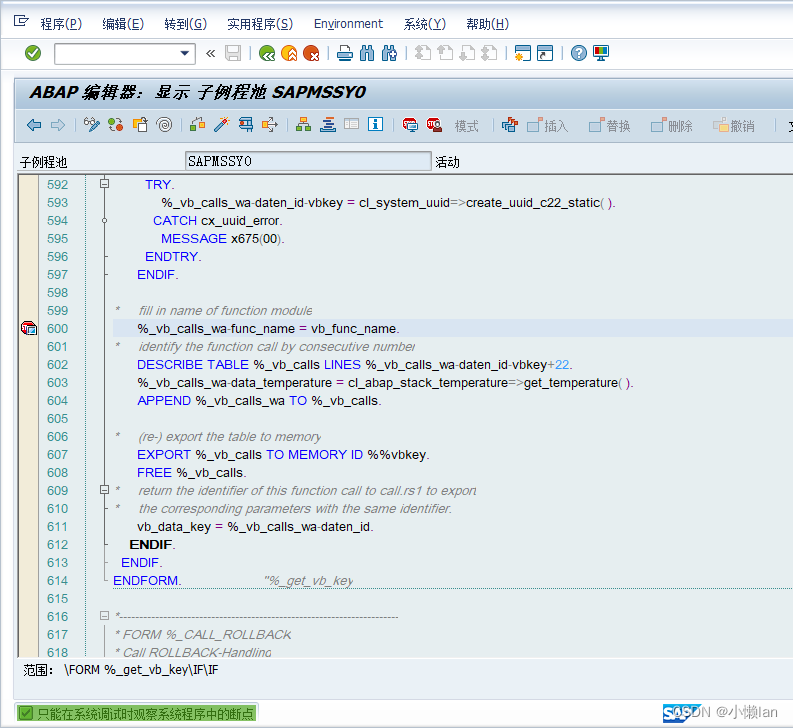Image resolution: width=793 pixels, height=728 pixels.
Task: Click the grey forward arrow in editor toolbar
Action: (x=58, y=125)
